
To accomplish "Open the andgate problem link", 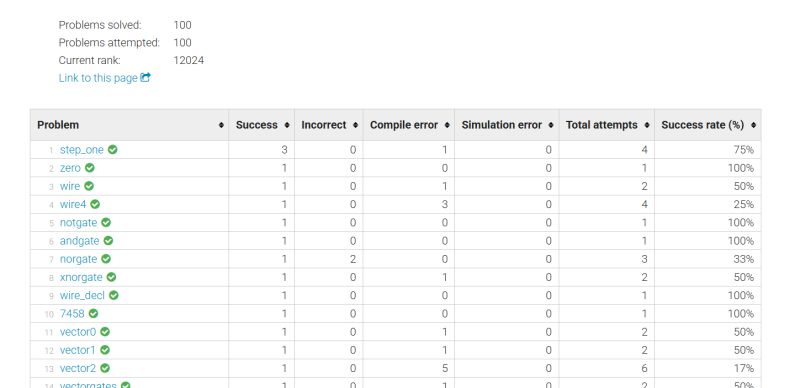I will point(80,241).
